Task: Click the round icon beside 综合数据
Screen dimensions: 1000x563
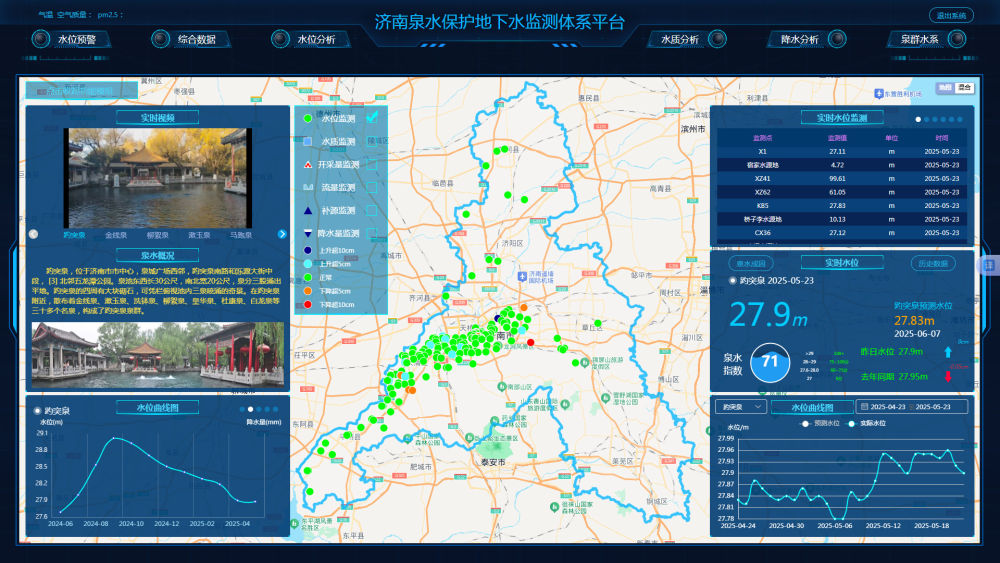Action: point(160,39)
